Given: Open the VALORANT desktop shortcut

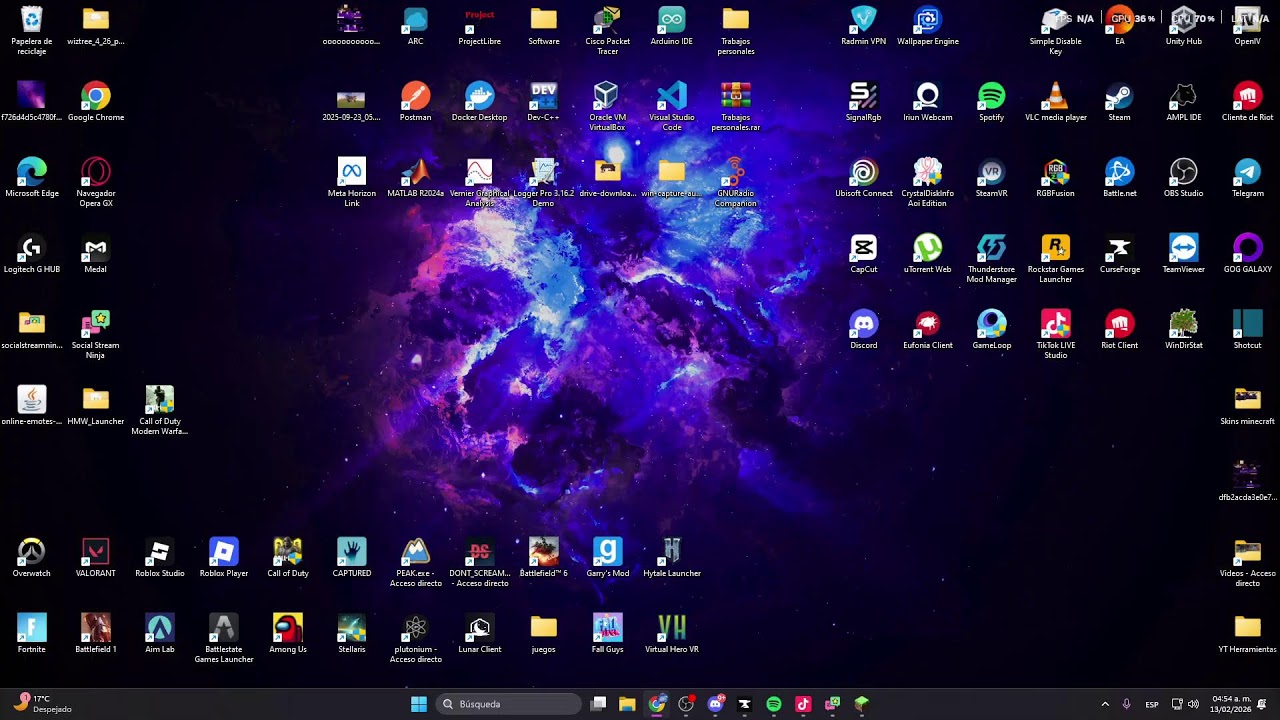Looking at the screenshot, I should pos(96,553).
